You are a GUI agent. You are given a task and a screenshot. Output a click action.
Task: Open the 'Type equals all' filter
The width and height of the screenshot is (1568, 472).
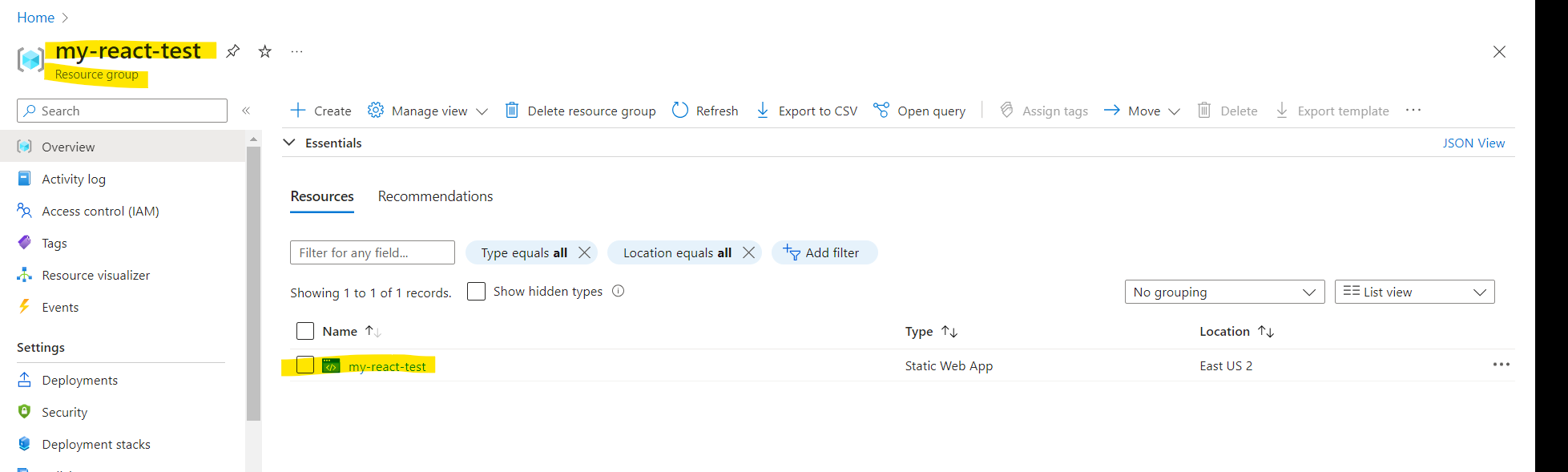[524, 252]
